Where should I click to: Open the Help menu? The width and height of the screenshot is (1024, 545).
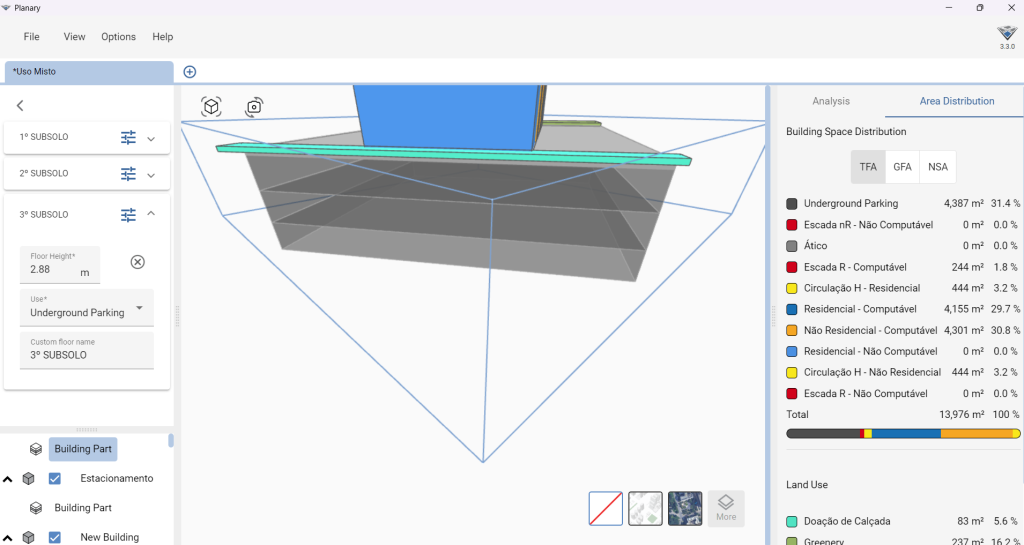[x=163, y=37]
